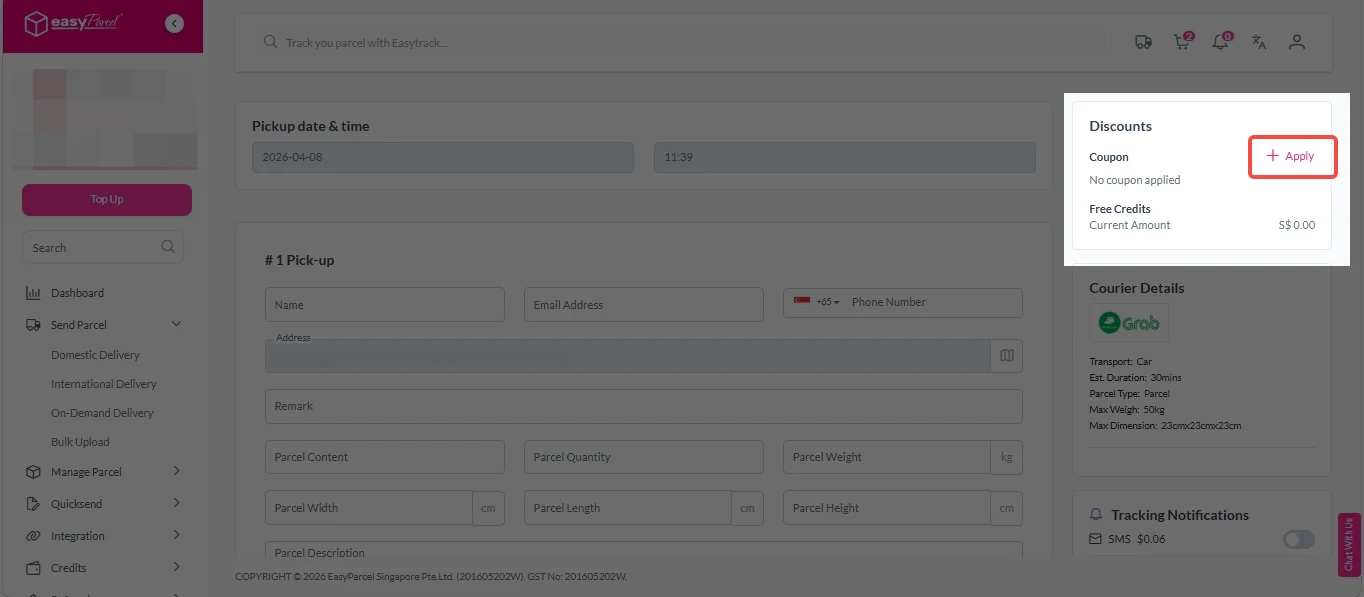
Task: Select On-Demand Delivery in sidebar
Action: coord(102,413)
